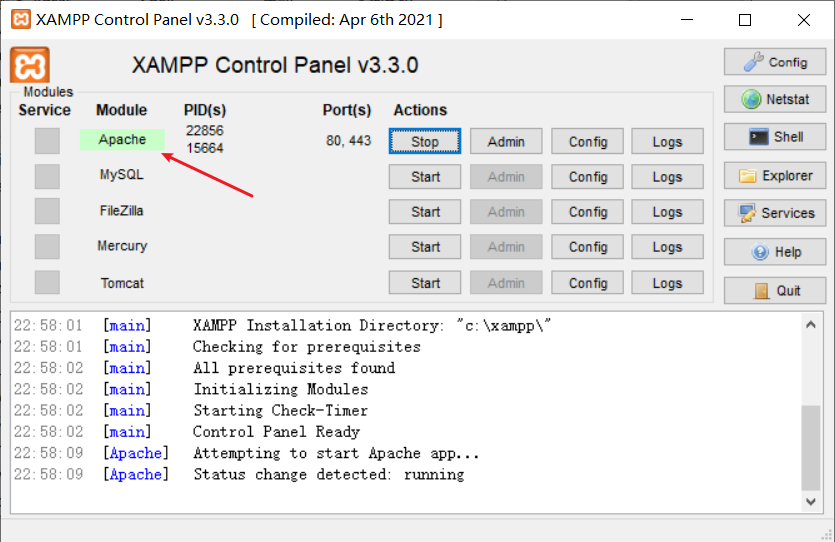The image size is (835, 542).
Task: Open MySQL Config options
Action: tap(587, 176)
